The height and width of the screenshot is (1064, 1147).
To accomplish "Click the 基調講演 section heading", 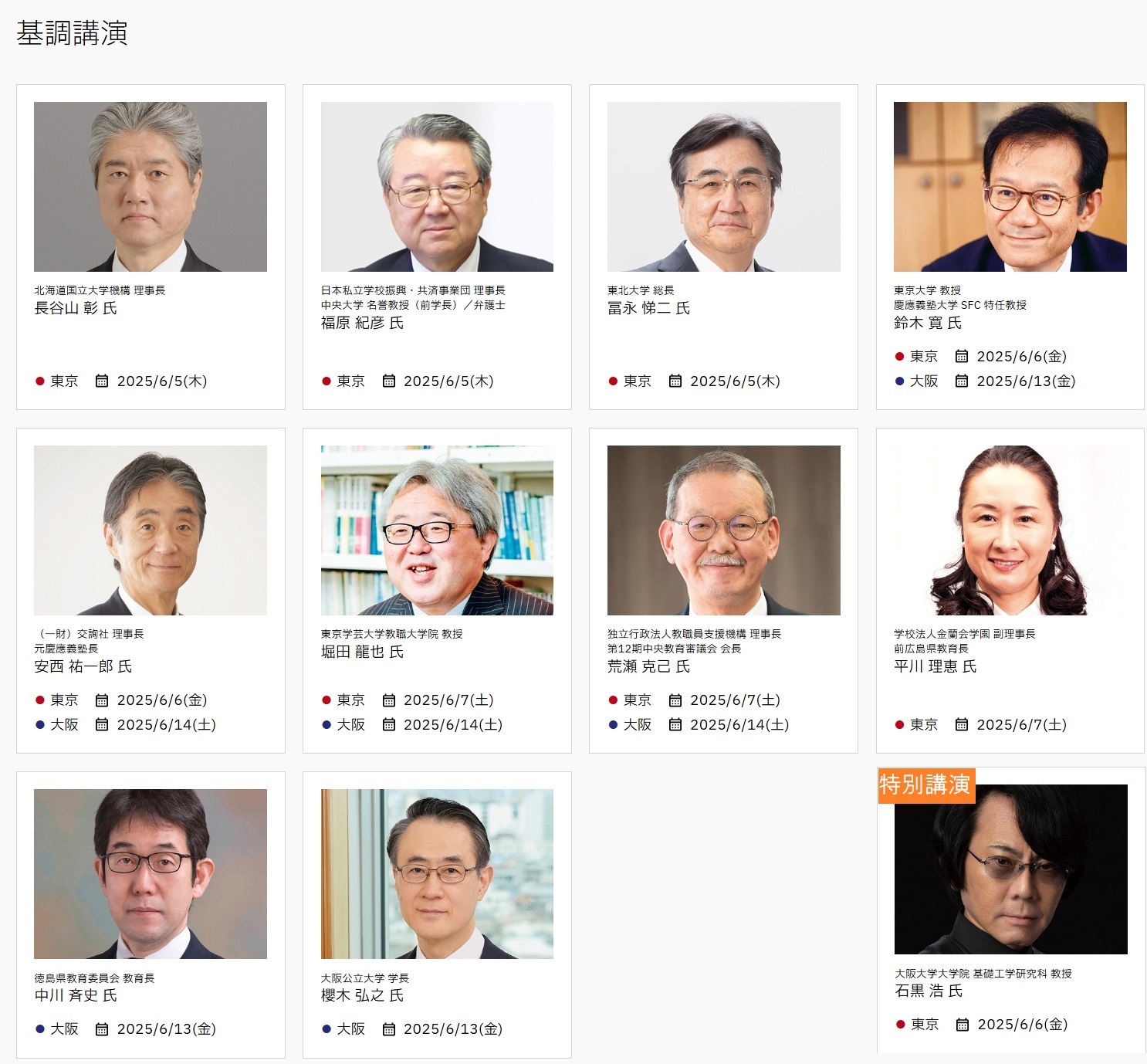I will coord(72,33).
